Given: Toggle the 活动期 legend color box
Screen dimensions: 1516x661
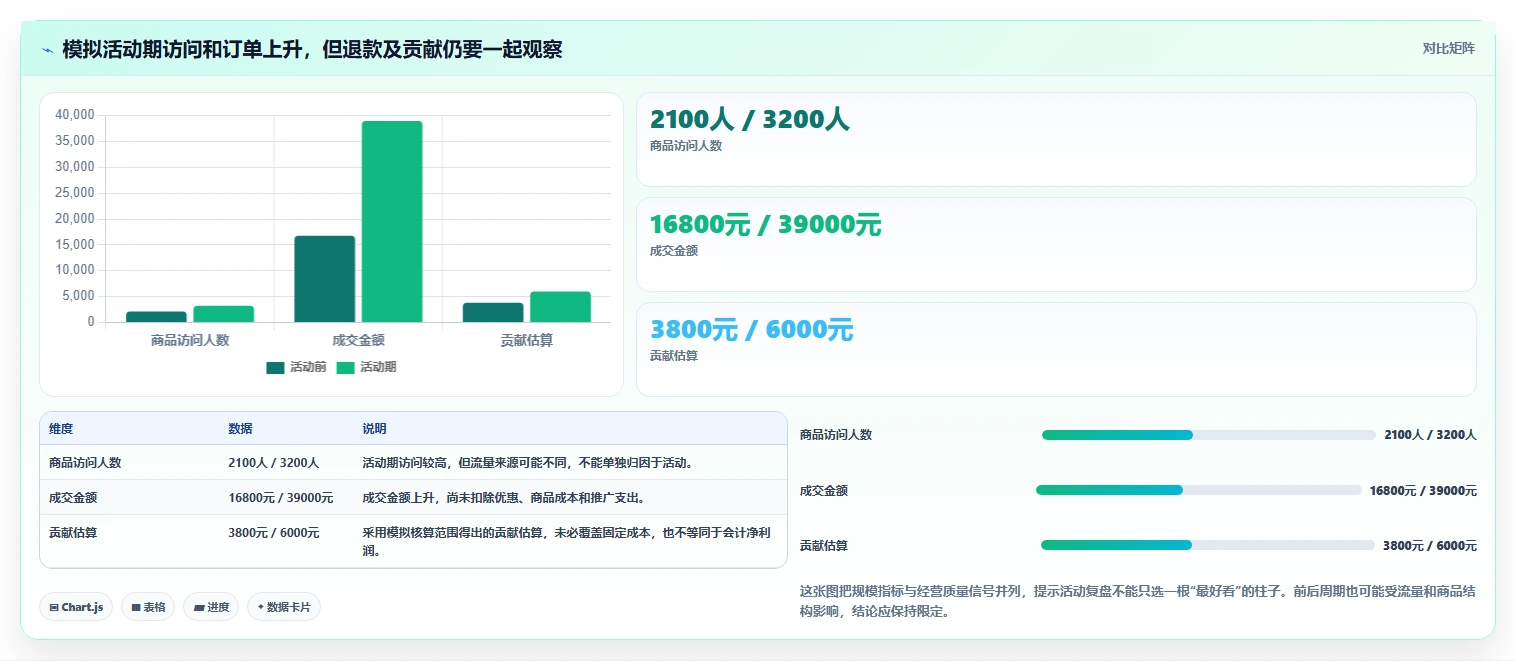Looking at the screenshot, I should 345,368.
